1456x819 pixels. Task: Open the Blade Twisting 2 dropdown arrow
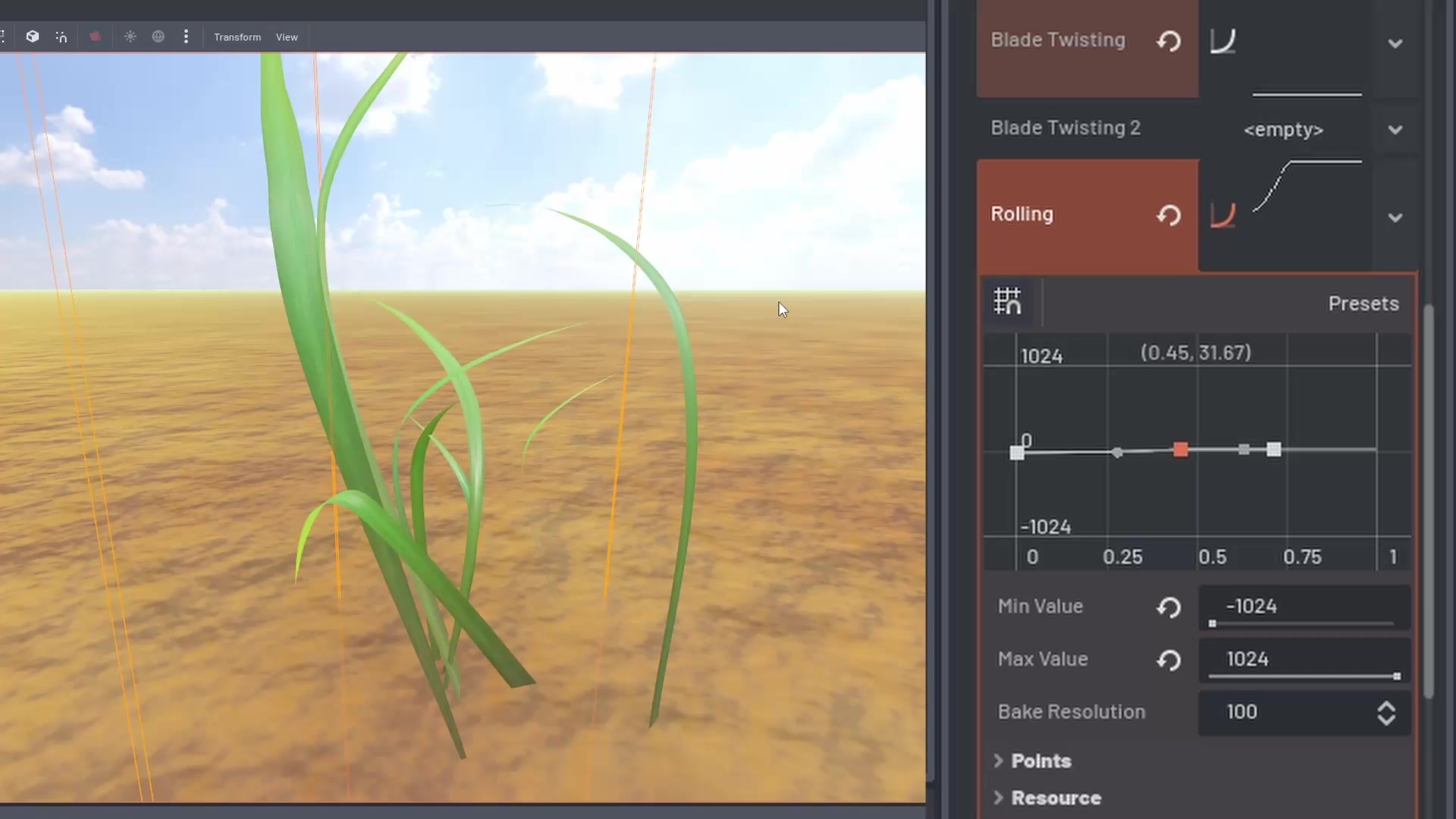(1395, 130)
